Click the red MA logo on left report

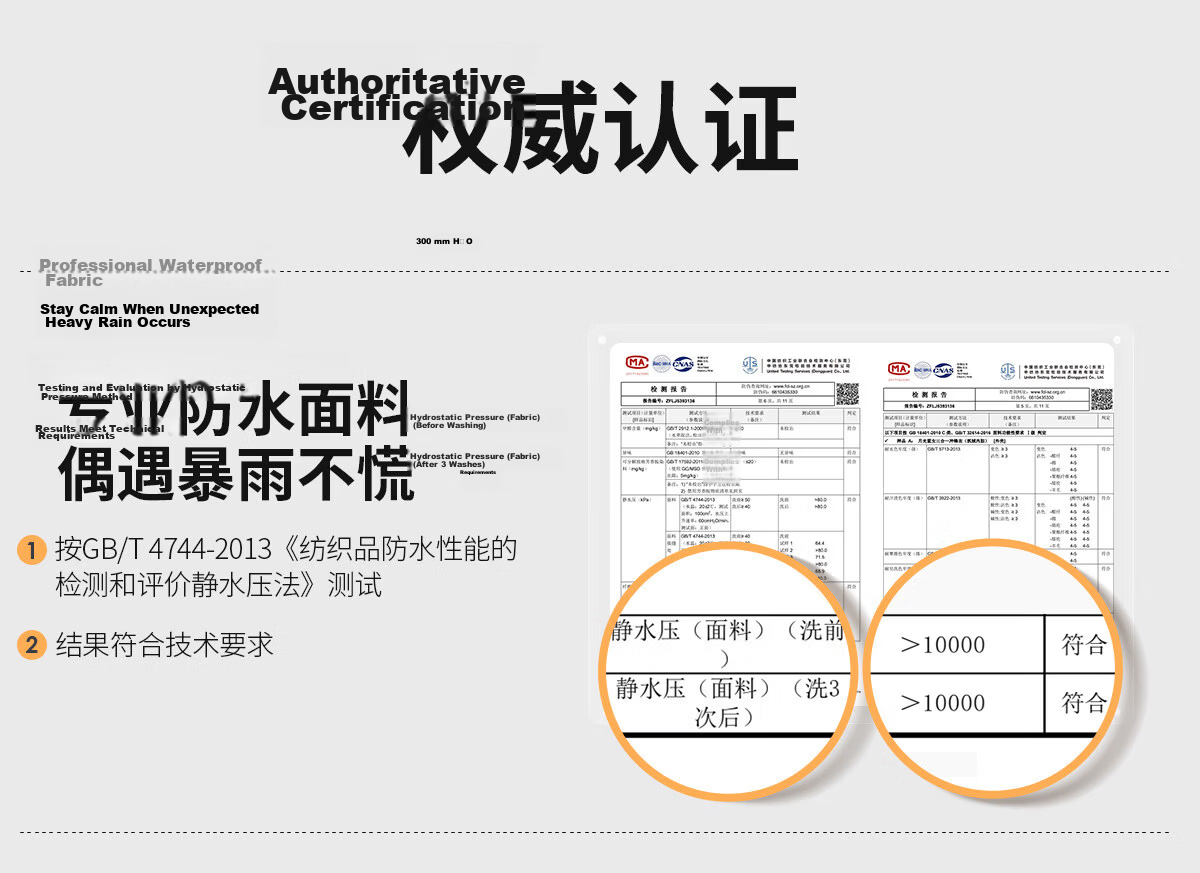pyautogui.click(x=636, y=363)
